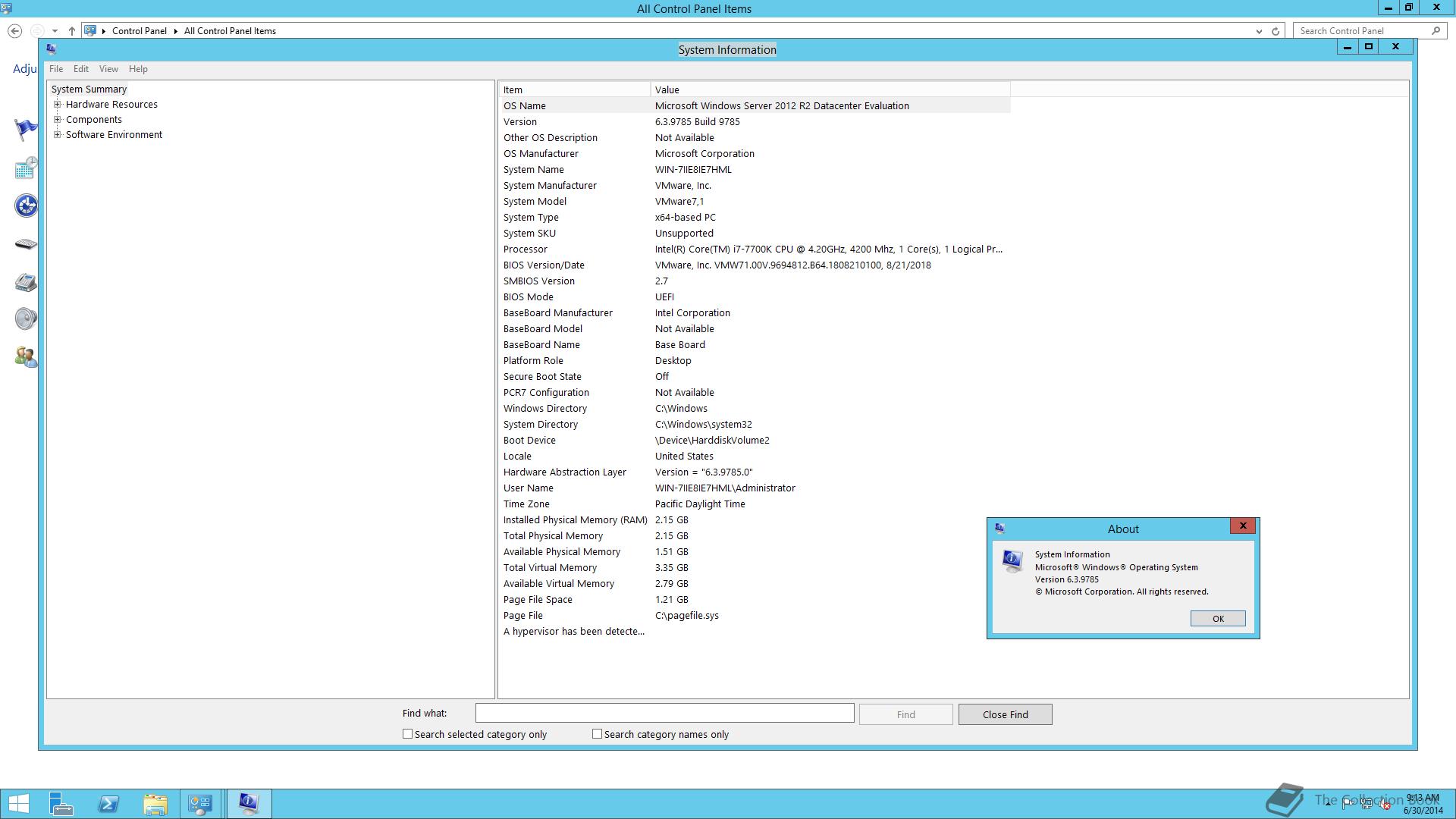Open the File menu
This screenshot has width=1456, height=819.
56,69
